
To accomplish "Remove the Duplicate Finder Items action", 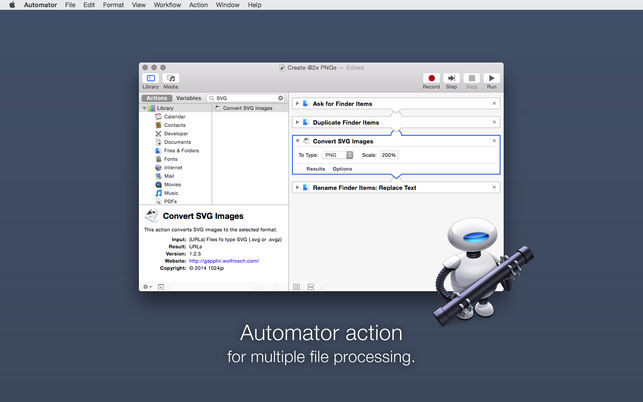I will 494,122.
